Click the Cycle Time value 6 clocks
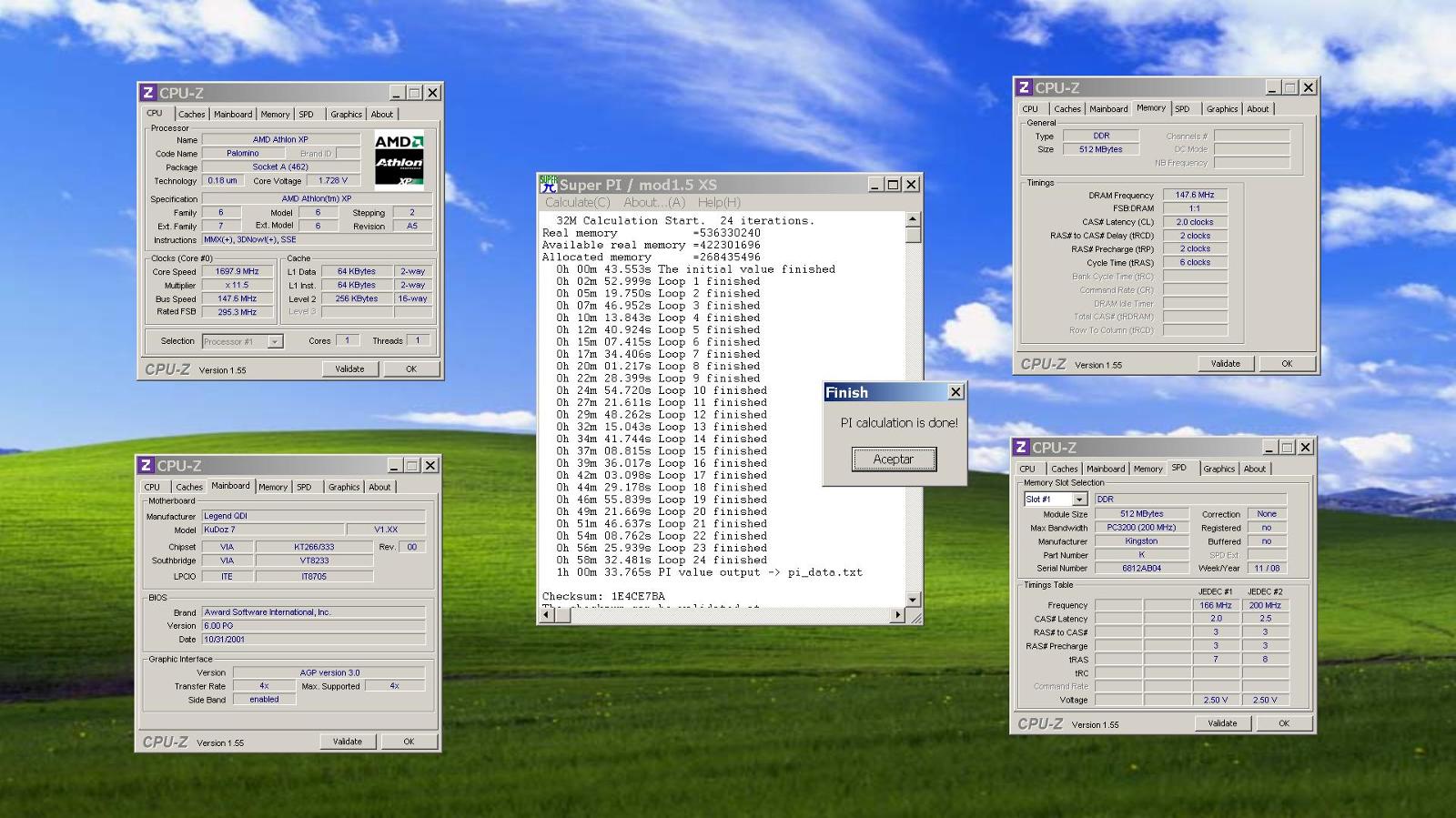The image size is (1456, 818). coord(1195,262)
